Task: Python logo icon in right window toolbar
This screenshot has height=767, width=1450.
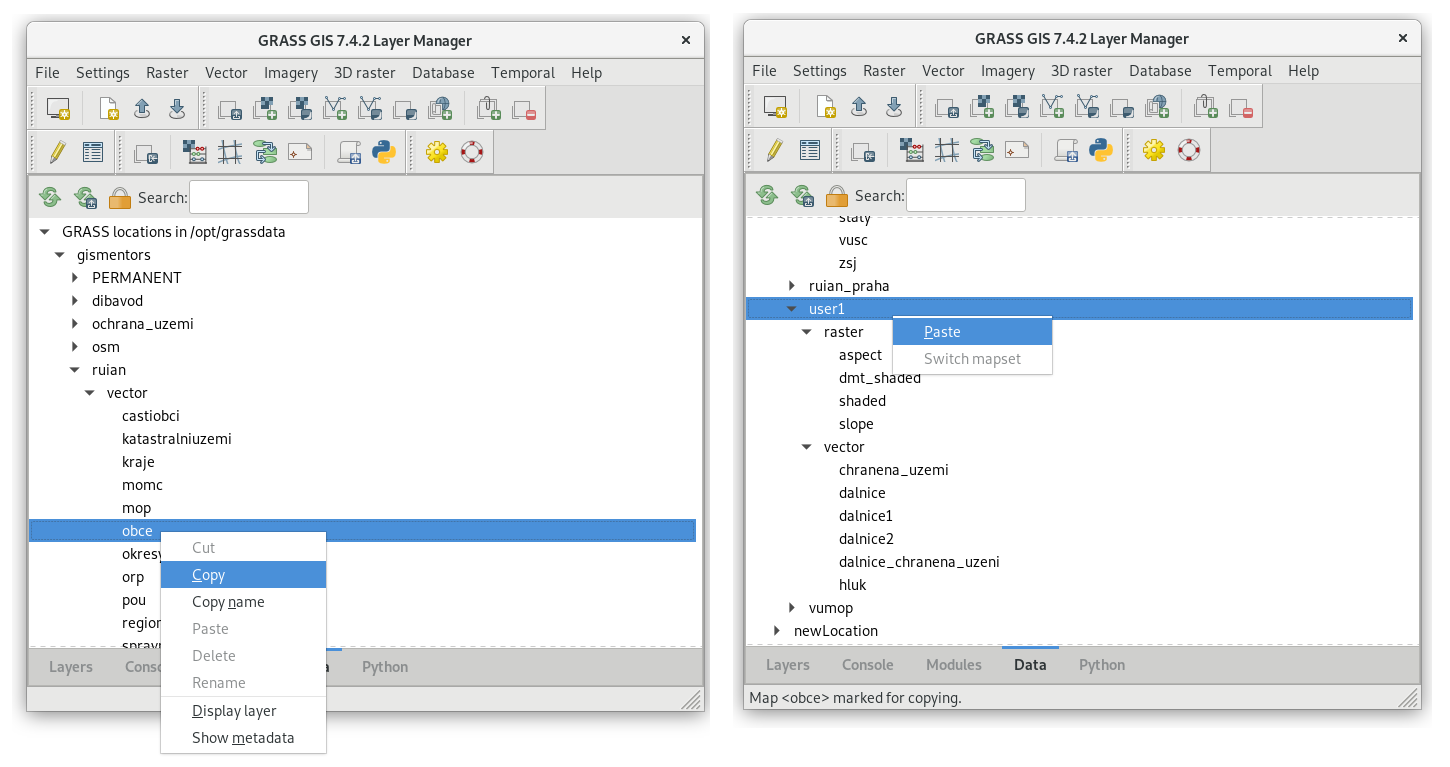Action: click(x=1101, y=150)
